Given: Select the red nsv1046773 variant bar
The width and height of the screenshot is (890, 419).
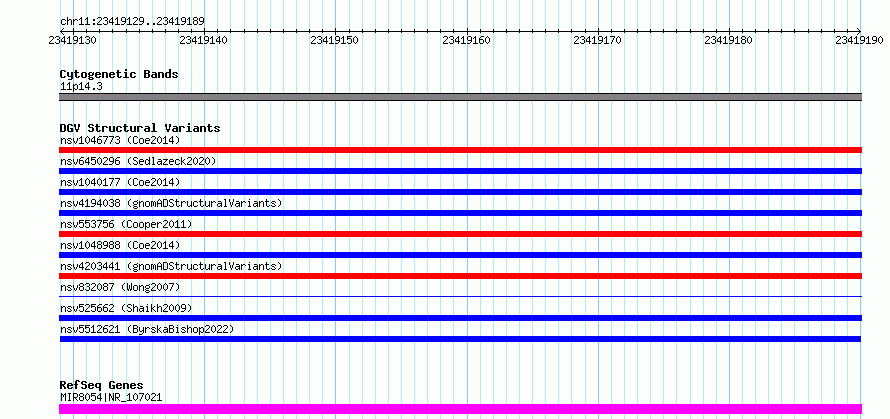Looking at the screenshot, I should click(460, 150).
